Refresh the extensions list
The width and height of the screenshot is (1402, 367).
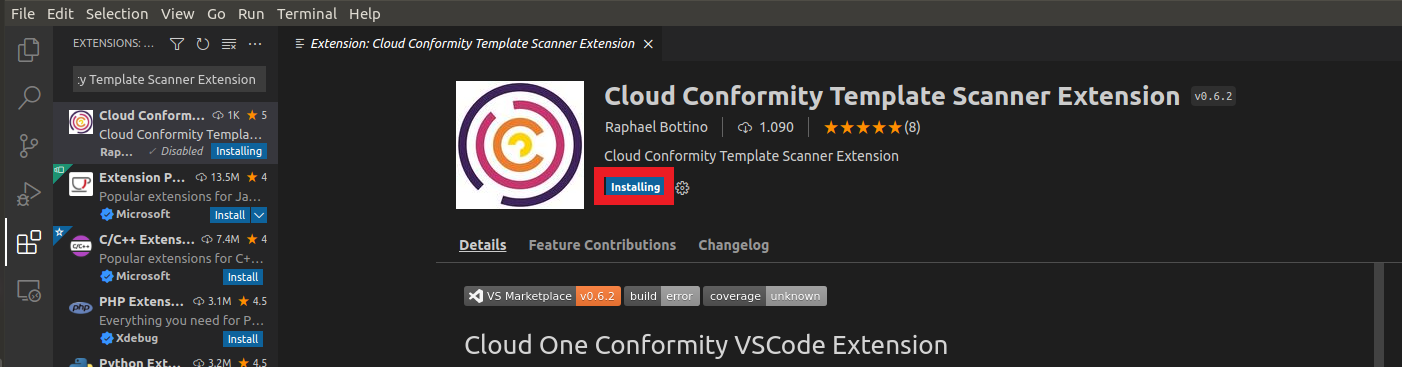pyautogui.click(x=203, y=44)
